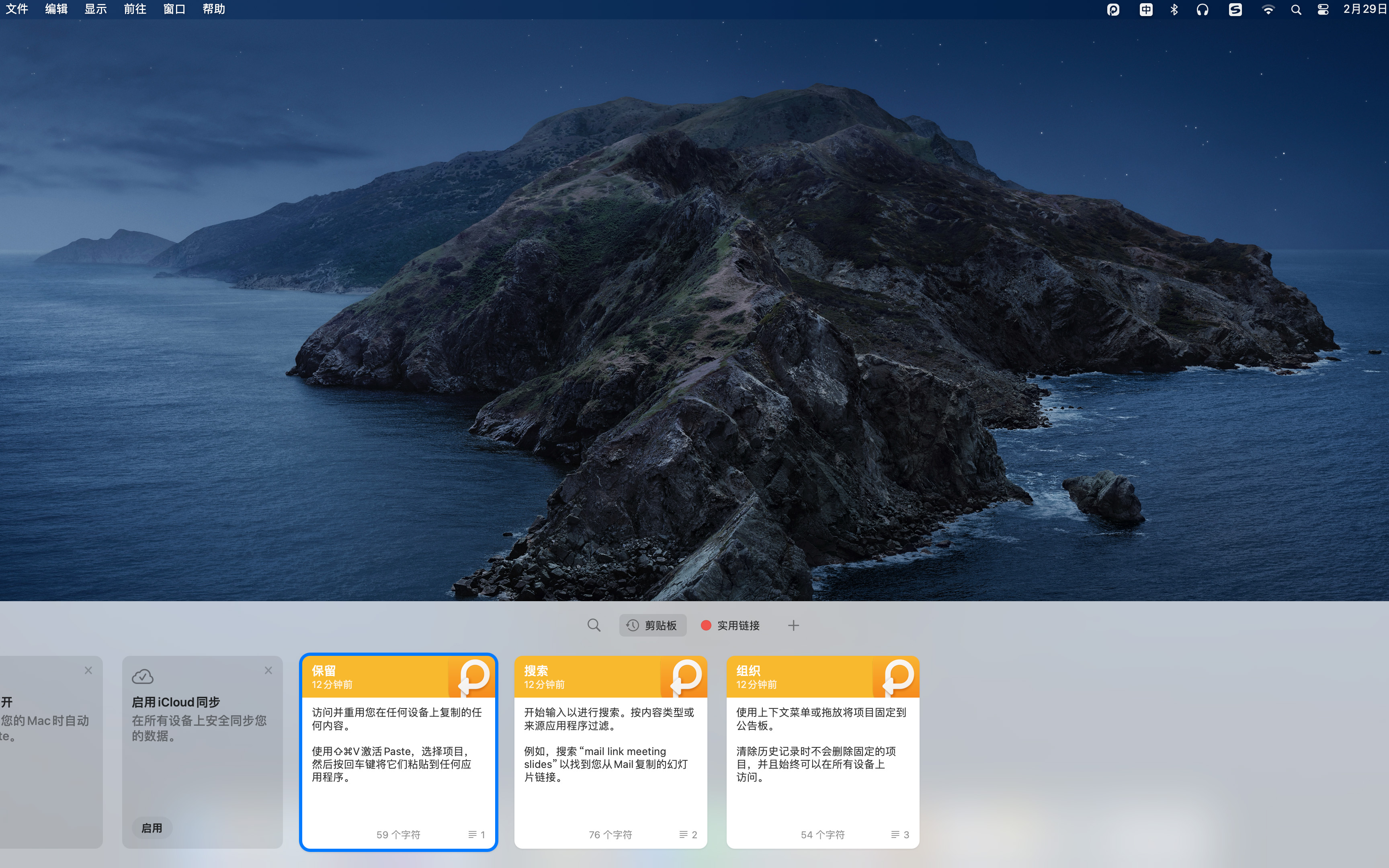Click the 搜索 card title
1389x868 pixels.
536,671
